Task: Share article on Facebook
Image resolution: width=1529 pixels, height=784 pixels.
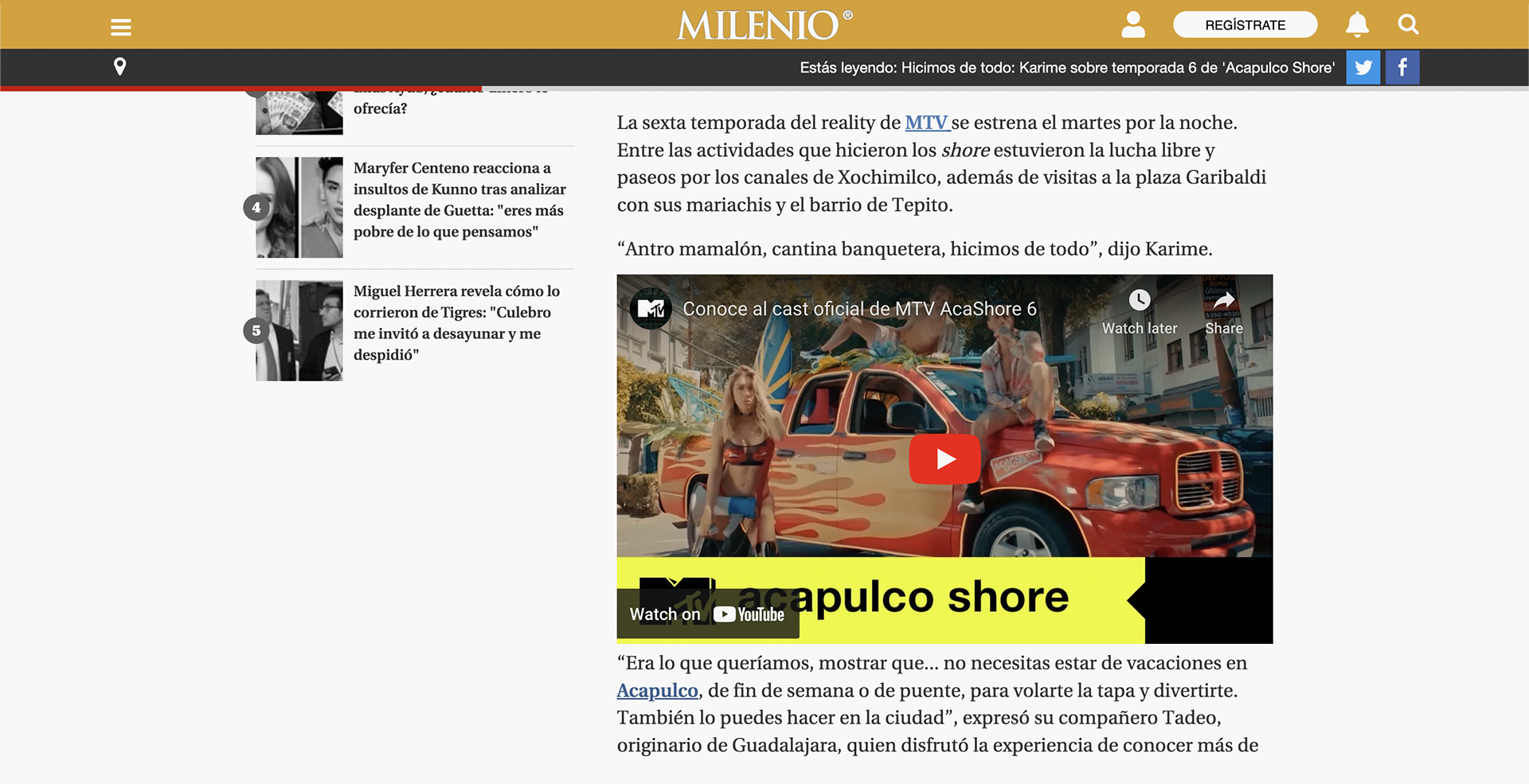Action: 1402,67
